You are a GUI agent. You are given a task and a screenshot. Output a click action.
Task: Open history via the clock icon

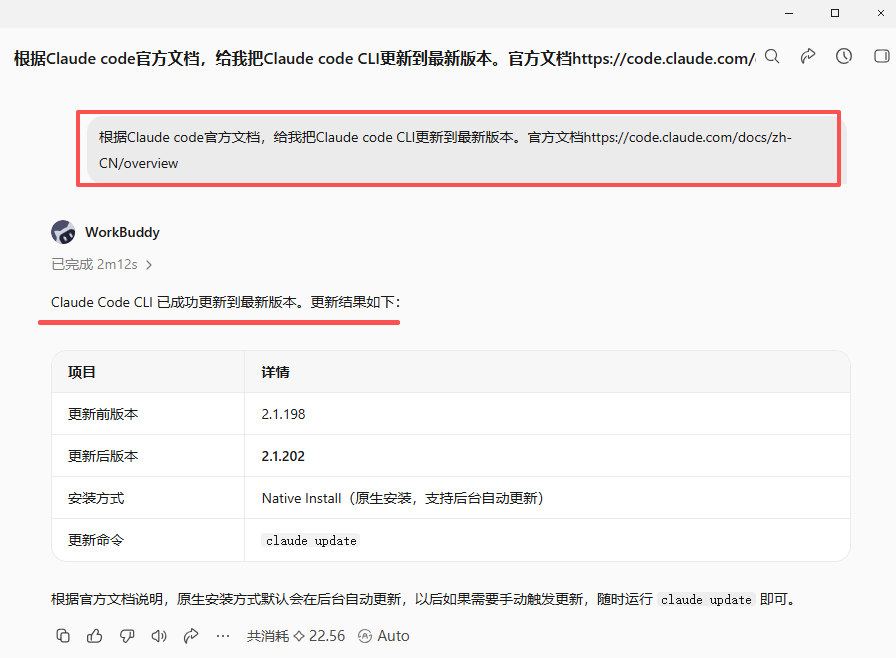point(844,56)
